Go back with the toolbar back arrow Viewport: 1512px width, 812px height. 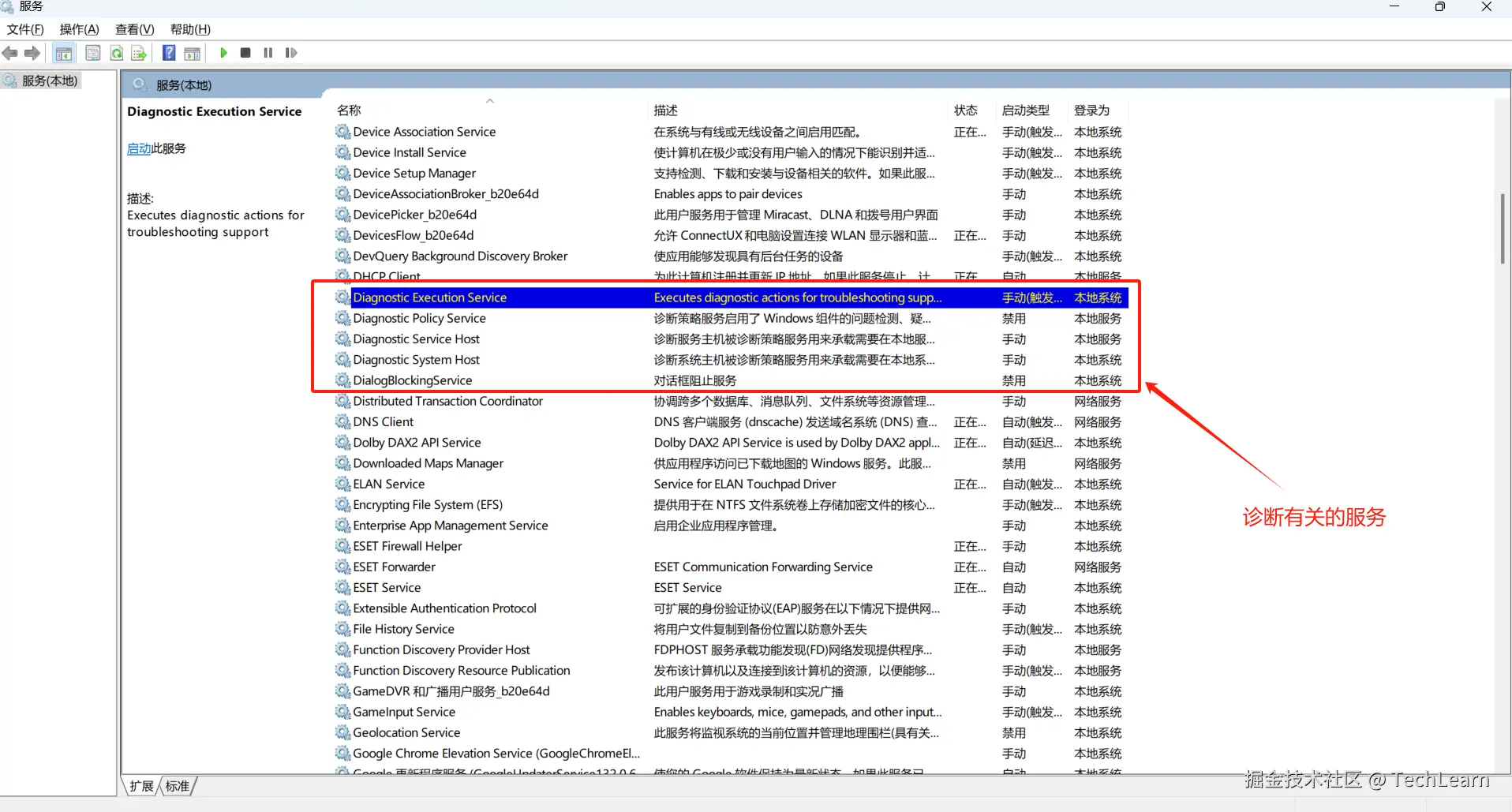10,53
